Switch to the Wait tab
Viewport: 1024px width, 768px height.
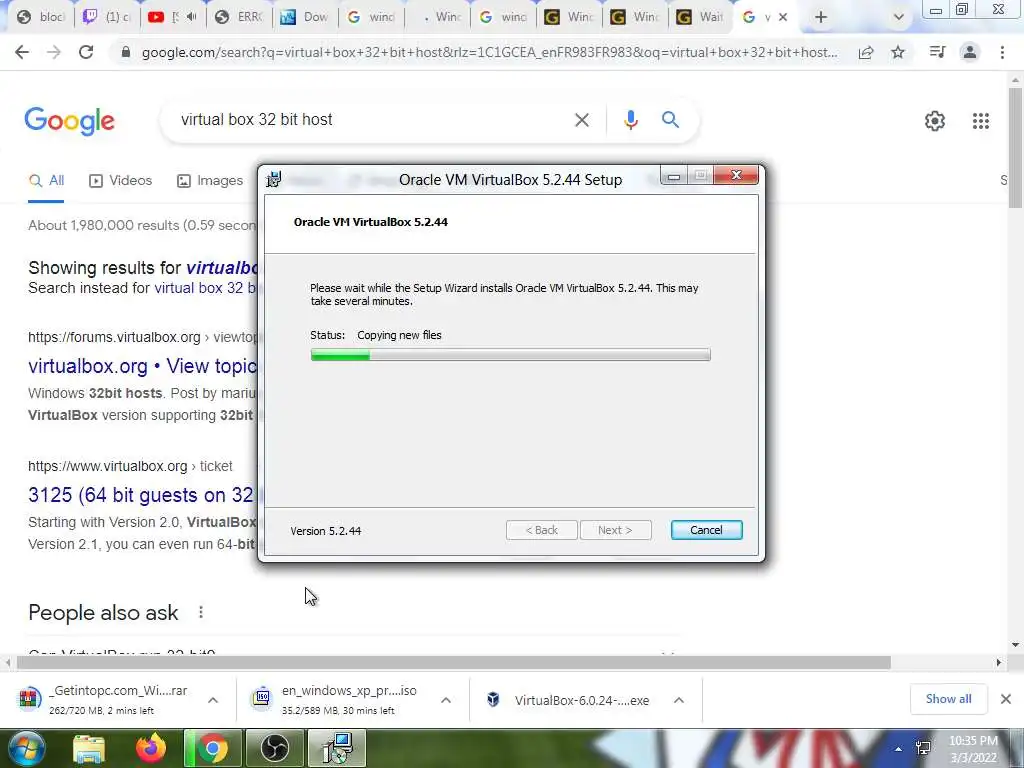699,17
